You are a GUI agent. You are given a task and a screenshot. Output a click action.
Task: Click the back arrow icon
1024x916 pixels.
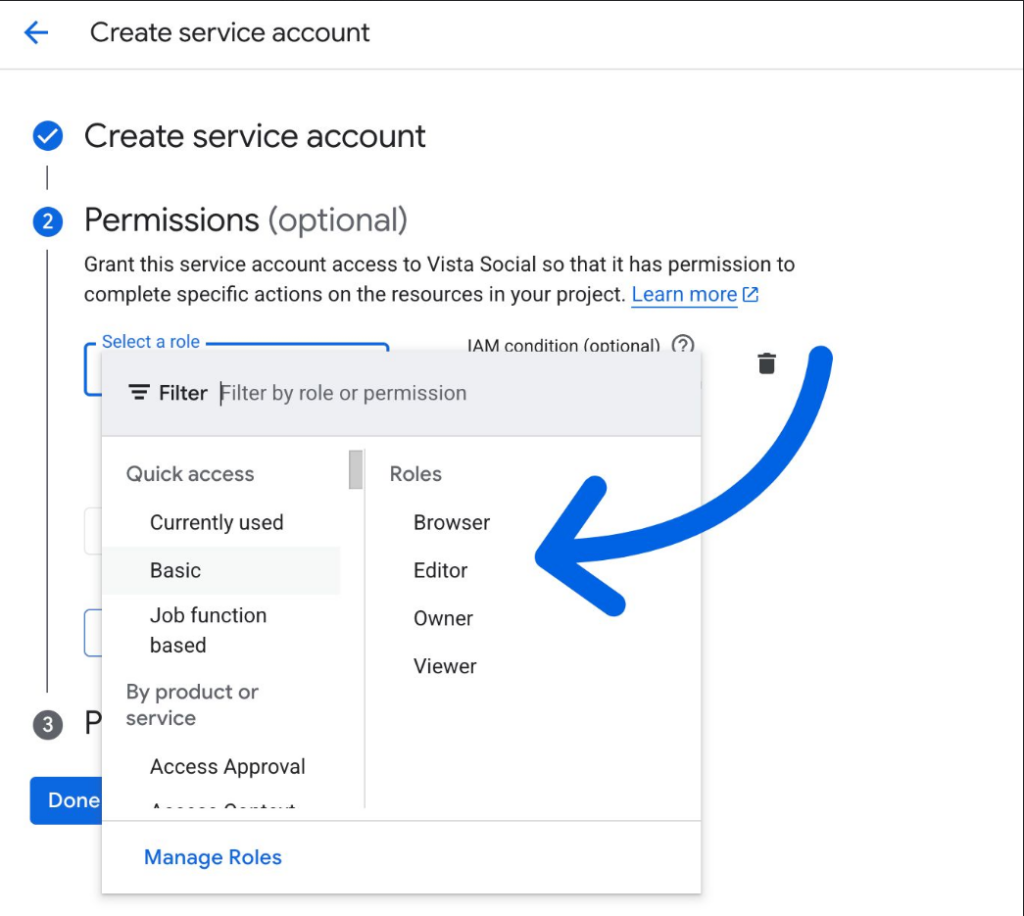36,33
